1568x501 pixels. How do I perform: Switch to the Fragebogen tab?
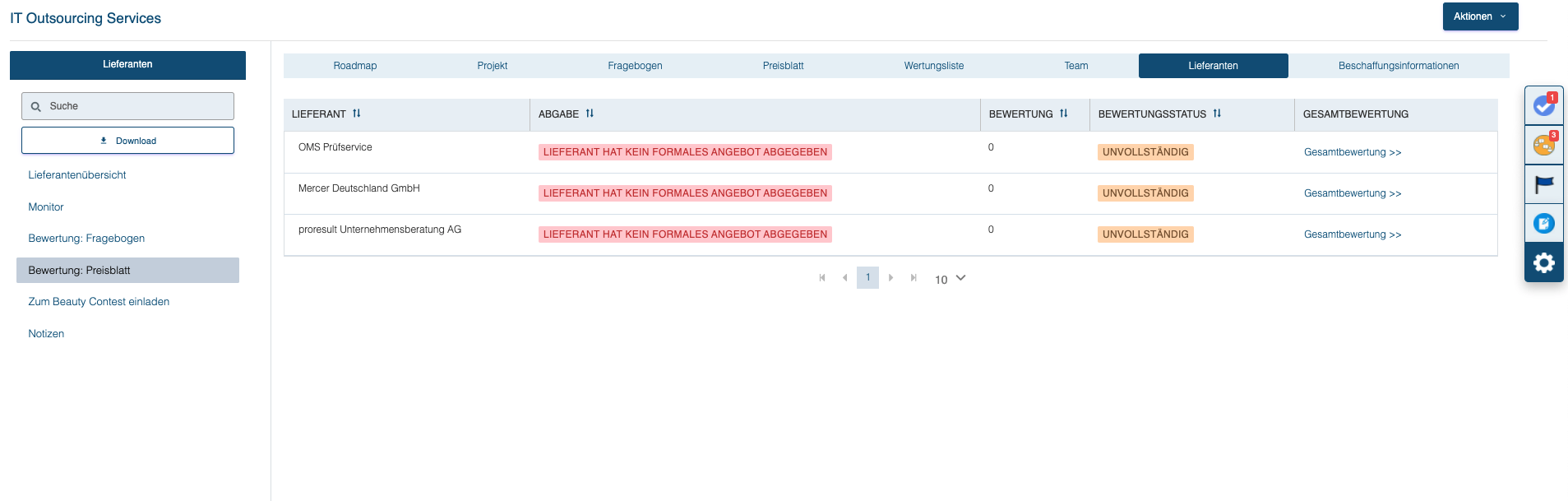(x=635, y=66)
